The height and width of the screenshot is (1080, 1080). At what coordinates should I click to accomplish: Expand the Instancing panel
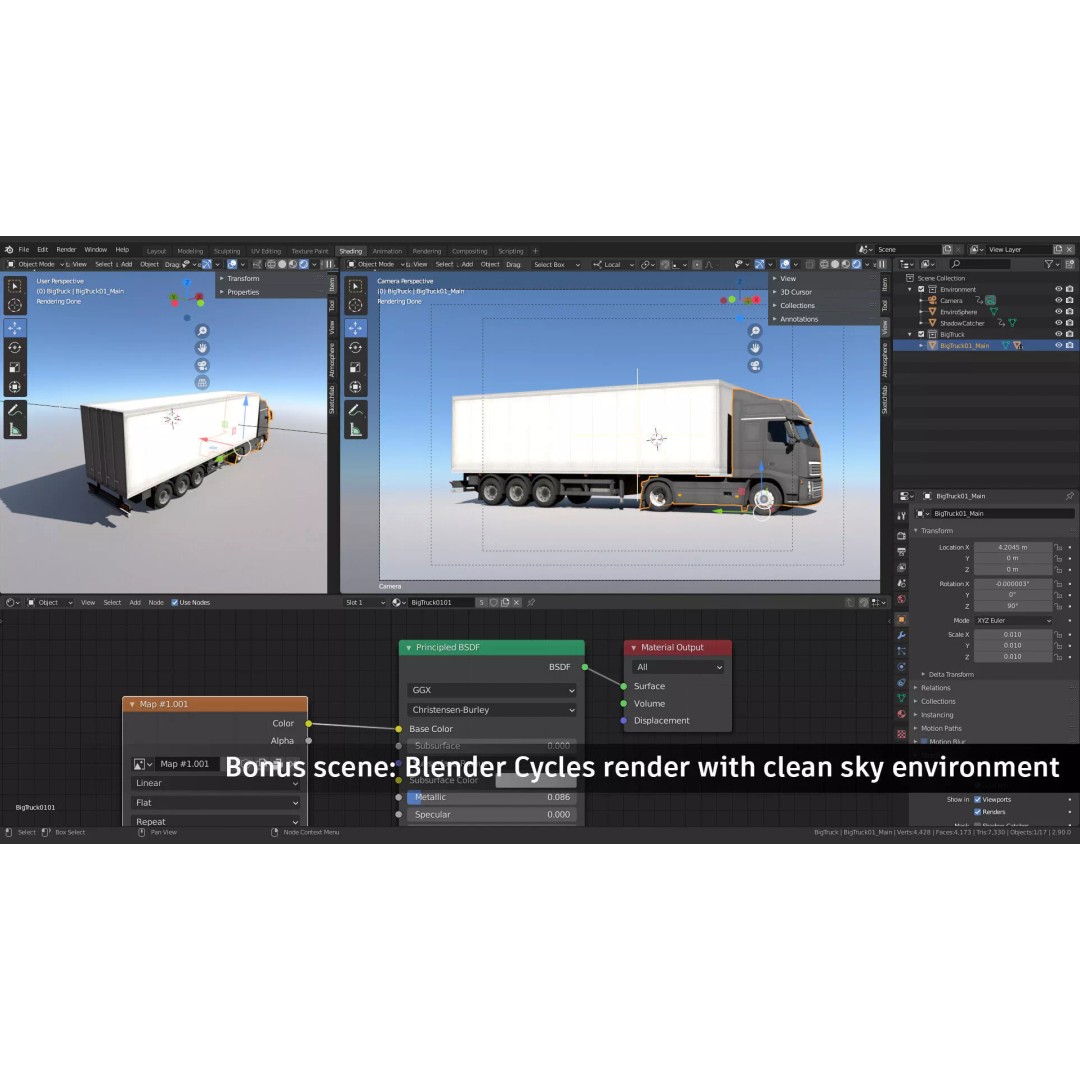click(937, 715)
